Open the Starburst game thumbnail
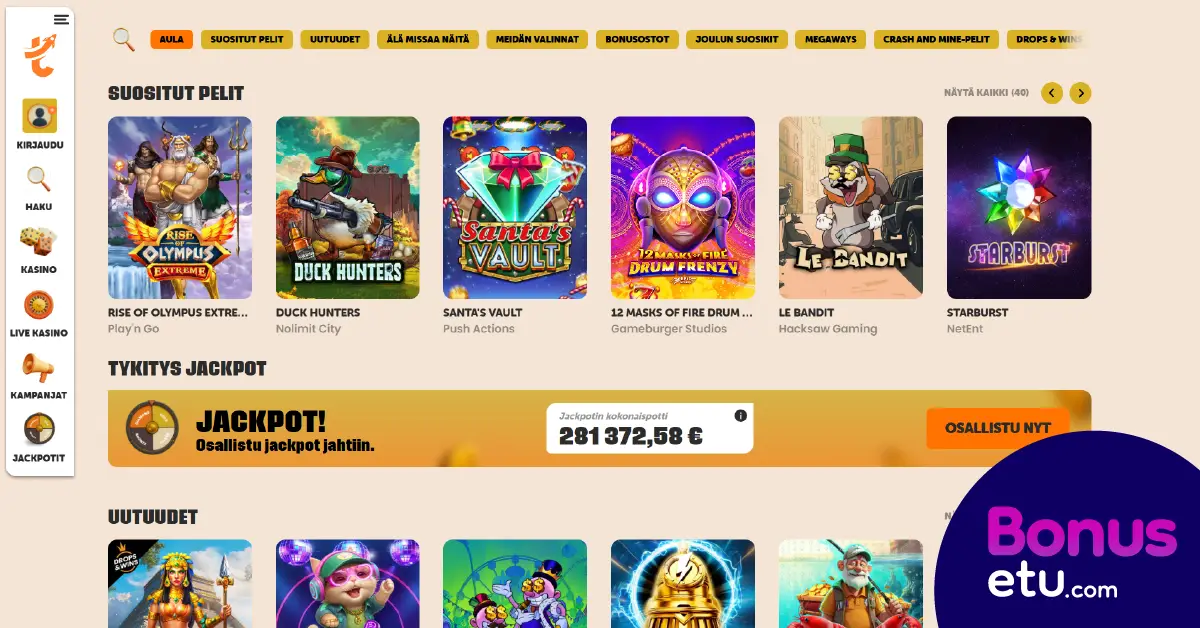This screenshot has width=1200, height=628. [x=1019, y=208]
